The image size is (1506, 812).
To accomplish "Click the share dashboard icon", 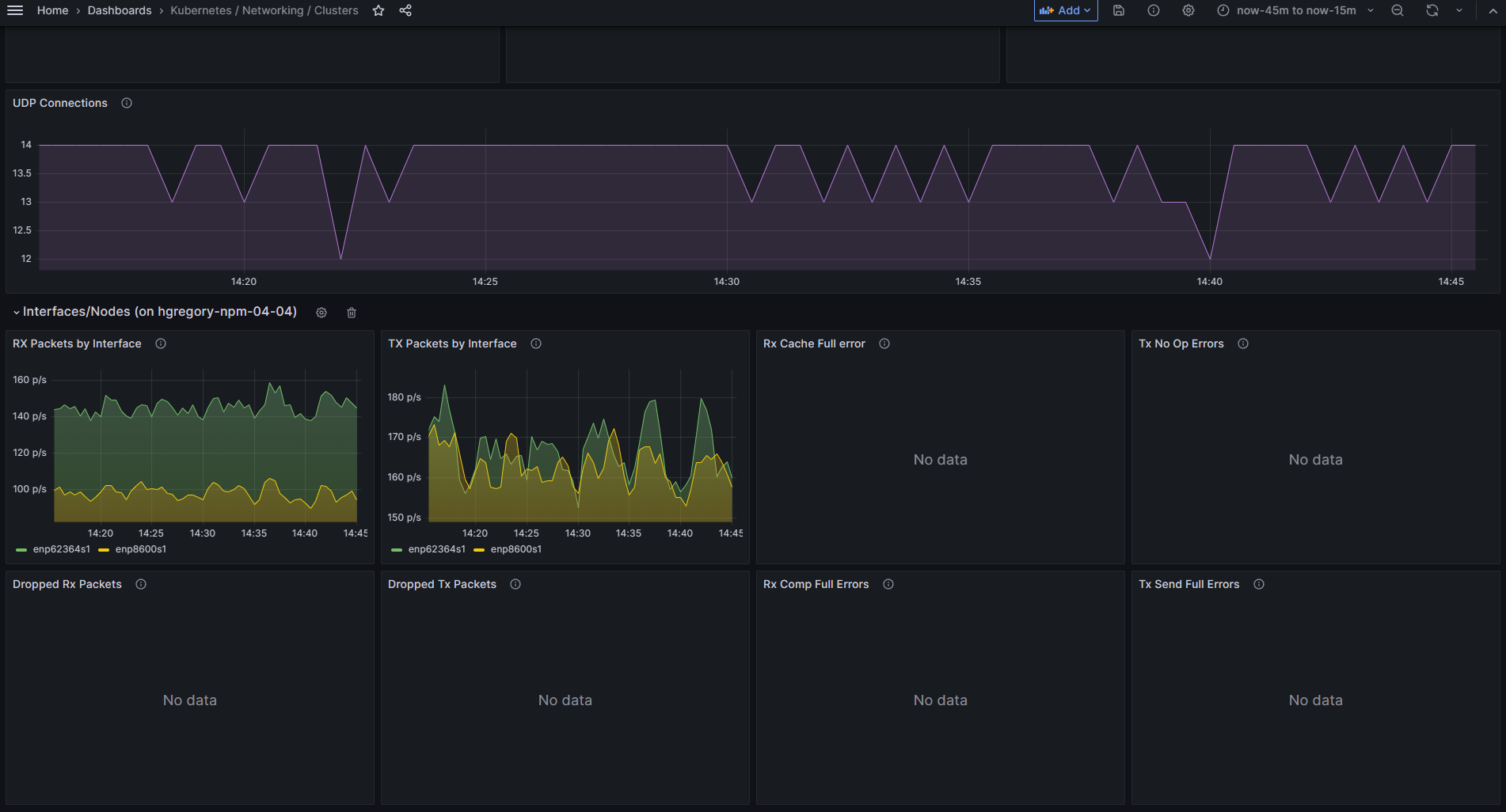I will coord(405,10).
